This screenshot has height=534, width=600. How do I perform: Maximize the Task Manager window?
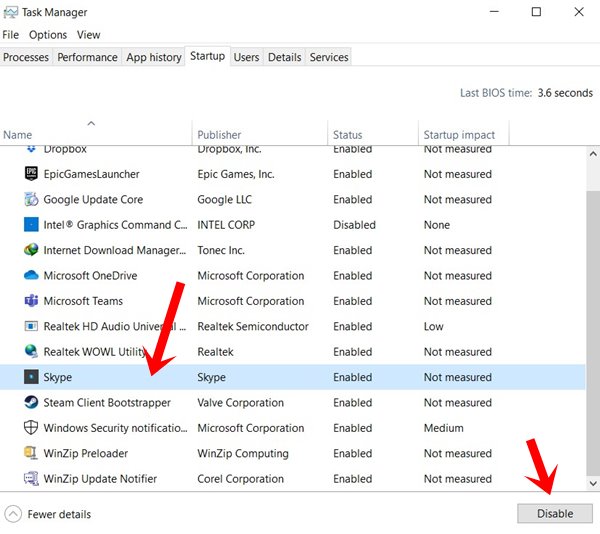pos(536,12)
